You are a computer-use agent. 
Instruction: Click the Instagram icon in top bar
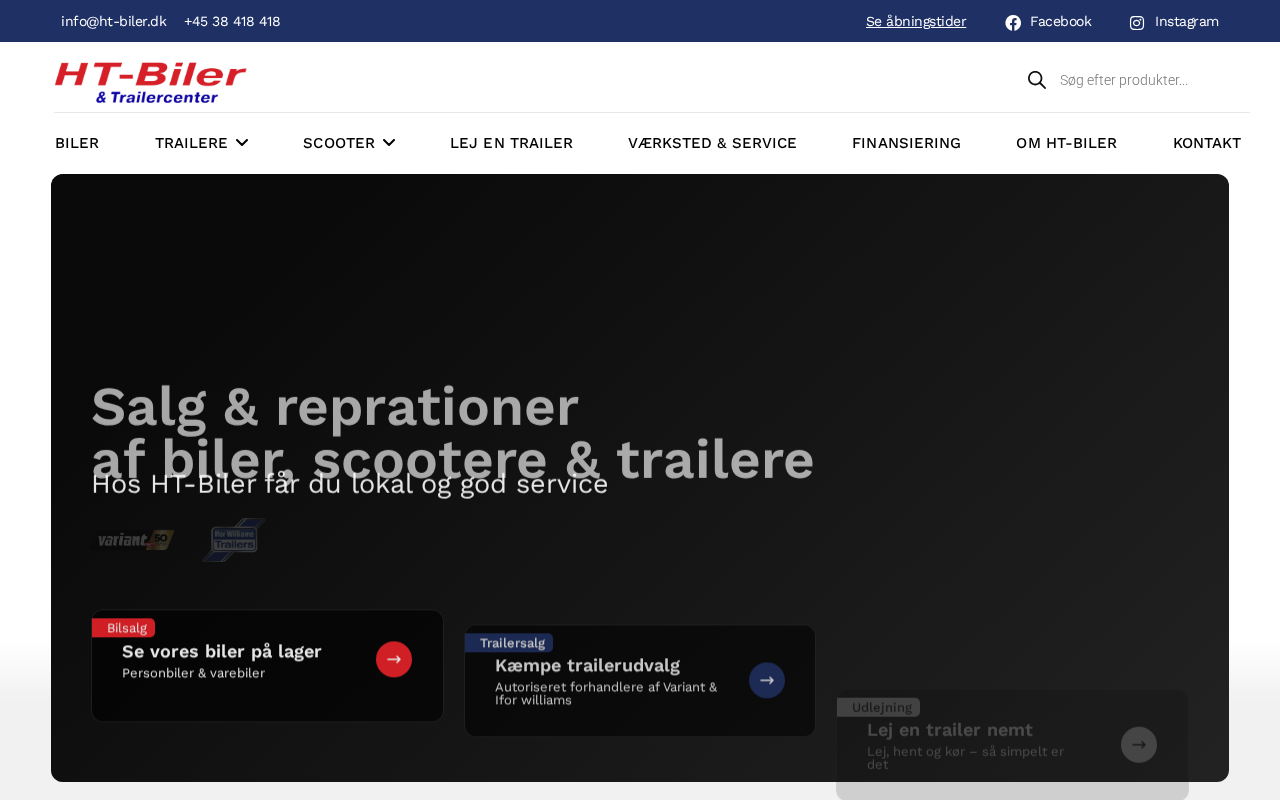click(x=1137, y=22)
